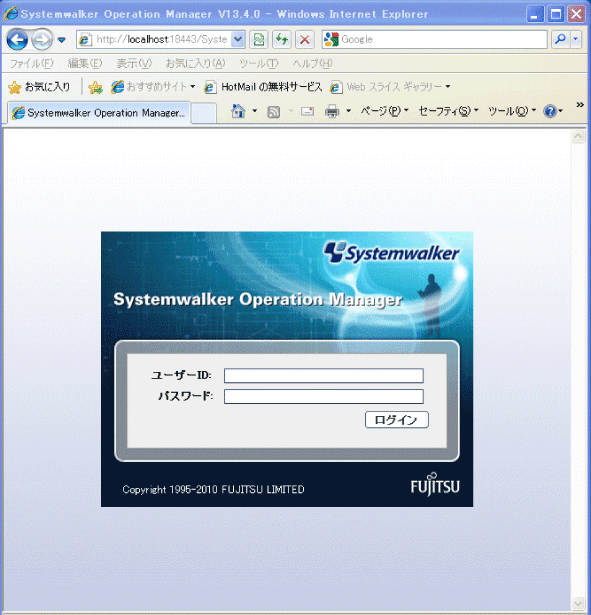Click the magnifier search button
This screenshot has width=591, height=615.
tap(561, 40)
